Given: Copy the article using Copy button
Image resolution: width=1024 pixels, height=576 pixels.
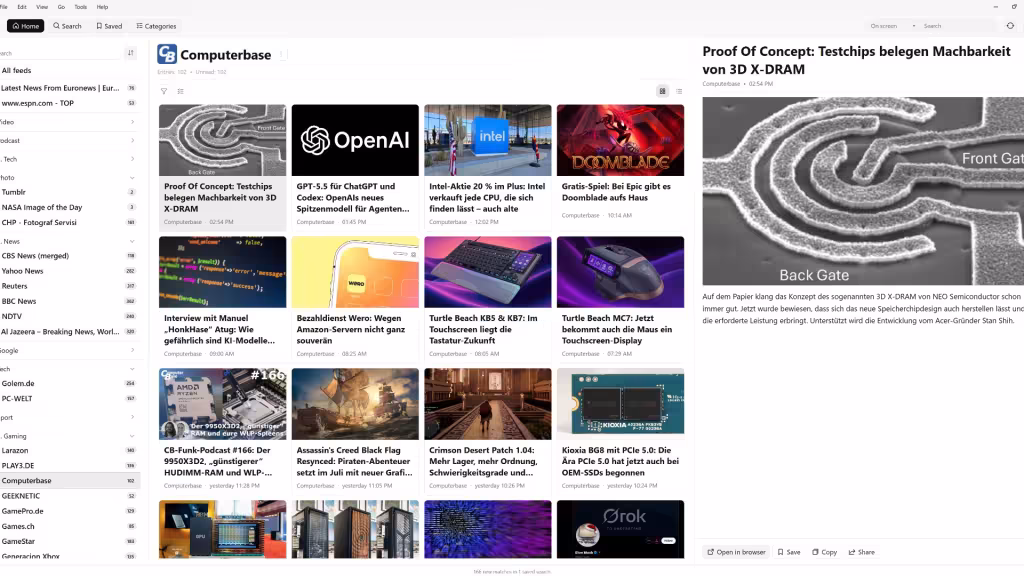Looking at the screenshot, I should coord(824,552).
